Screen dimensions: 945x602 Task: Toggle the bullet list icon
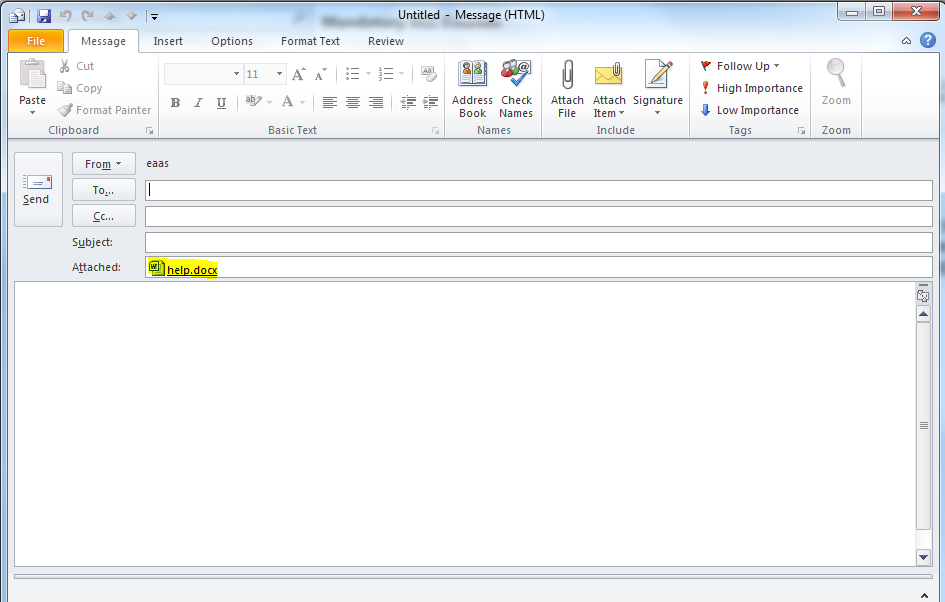(x=353, y=74)
